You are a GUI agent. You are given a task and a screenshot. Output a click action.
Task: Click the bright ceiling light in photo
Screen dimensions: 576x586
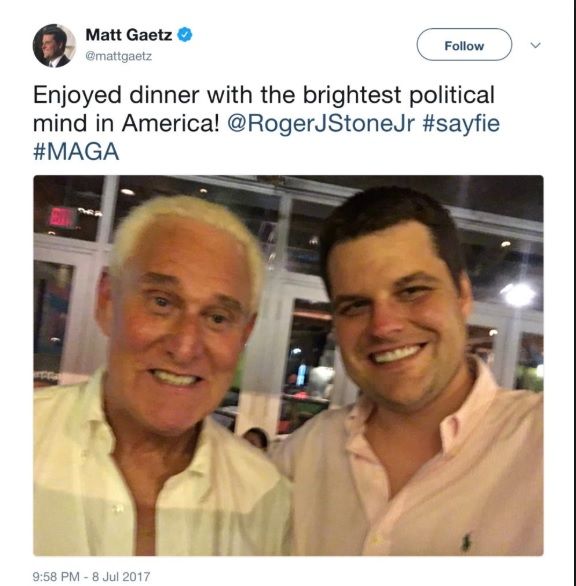pyautogui.click(x=518, y=294)
